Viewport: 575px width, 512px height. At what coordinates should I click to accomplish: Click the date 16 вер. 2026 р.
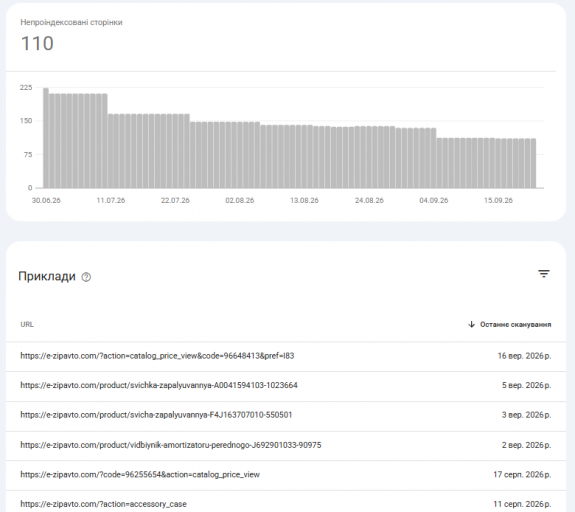[524, 356]
